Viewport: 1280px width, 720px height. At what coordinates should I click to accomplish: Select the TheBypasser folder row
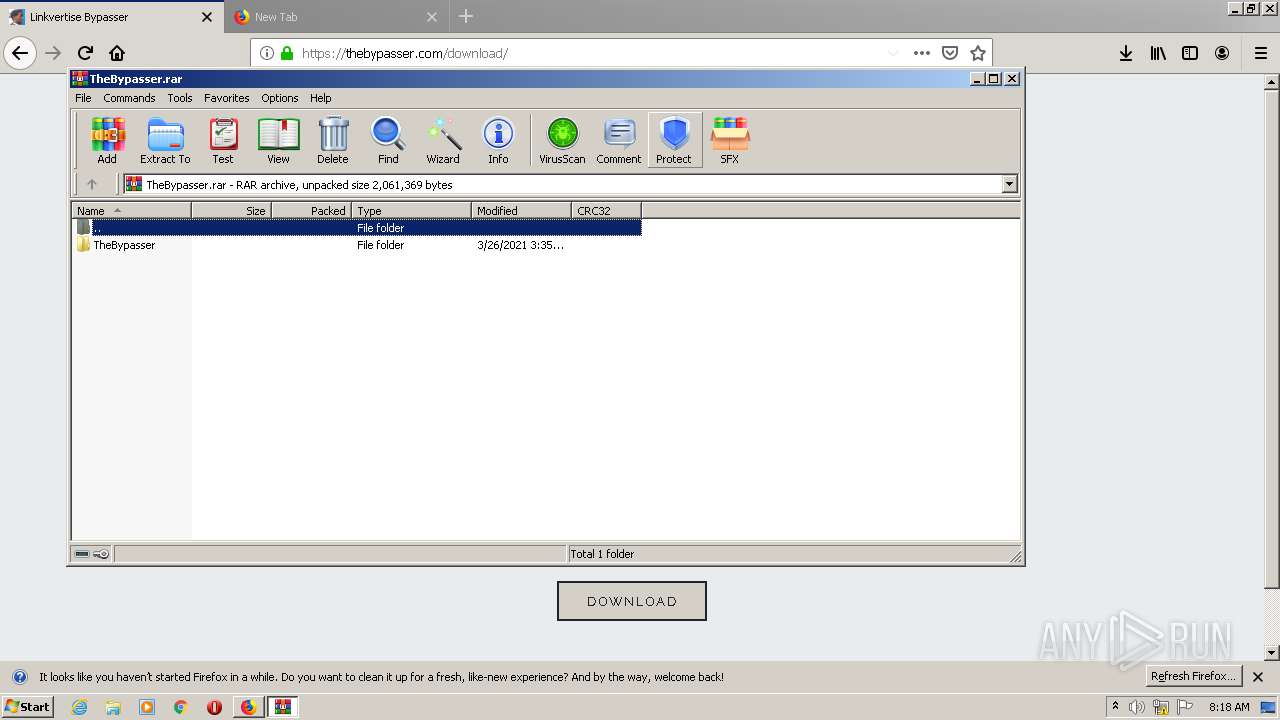click(x=356, y=245)
